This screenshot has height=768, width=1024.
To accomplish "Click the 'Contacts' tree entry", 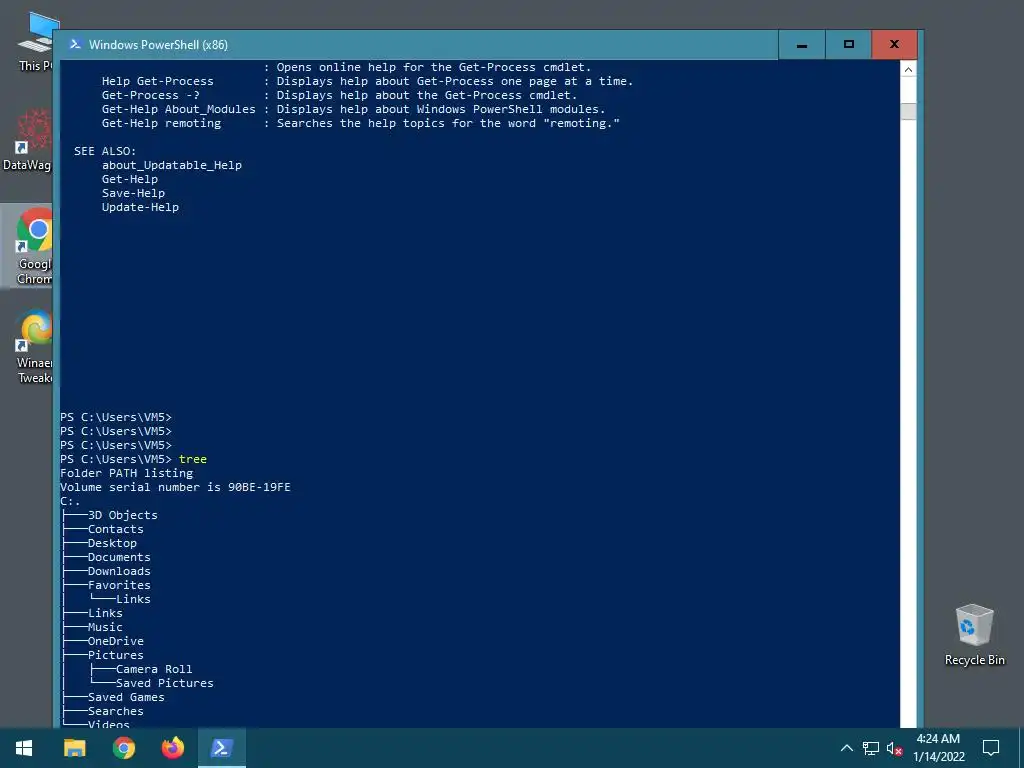I will coord(116,529).
